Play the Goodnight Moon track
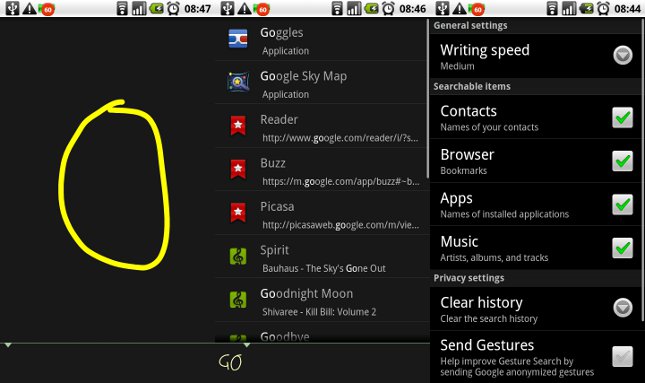 322,300
